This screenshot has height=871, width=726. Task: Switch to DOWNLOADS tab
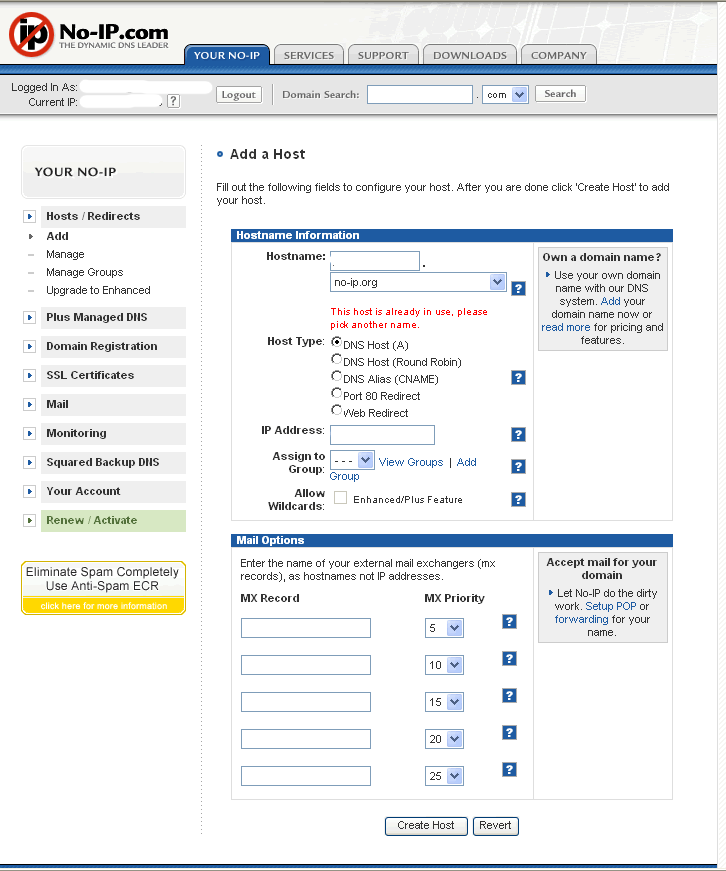[x=470, y=55]
